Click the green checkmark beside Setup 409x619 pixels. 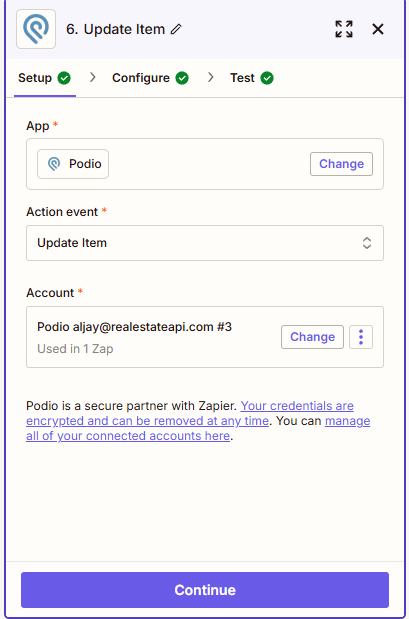64,78
